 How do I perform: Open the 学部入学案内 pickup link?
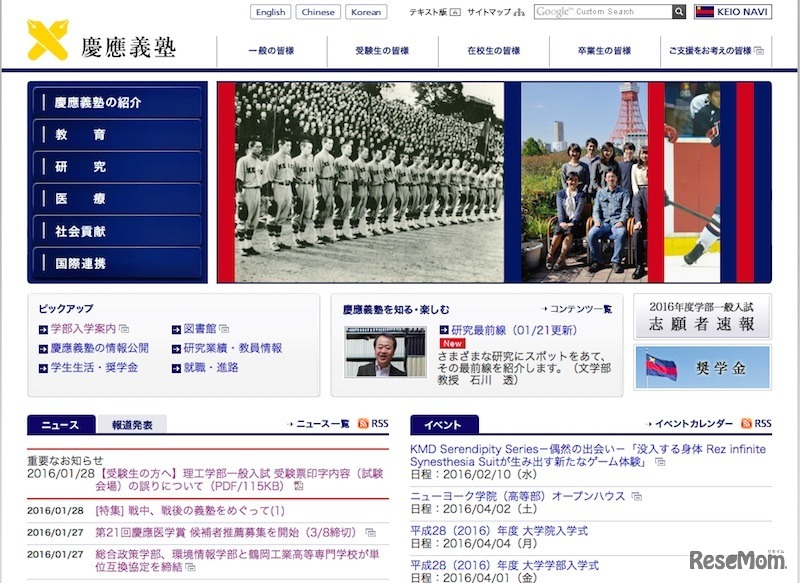(83, 329)
